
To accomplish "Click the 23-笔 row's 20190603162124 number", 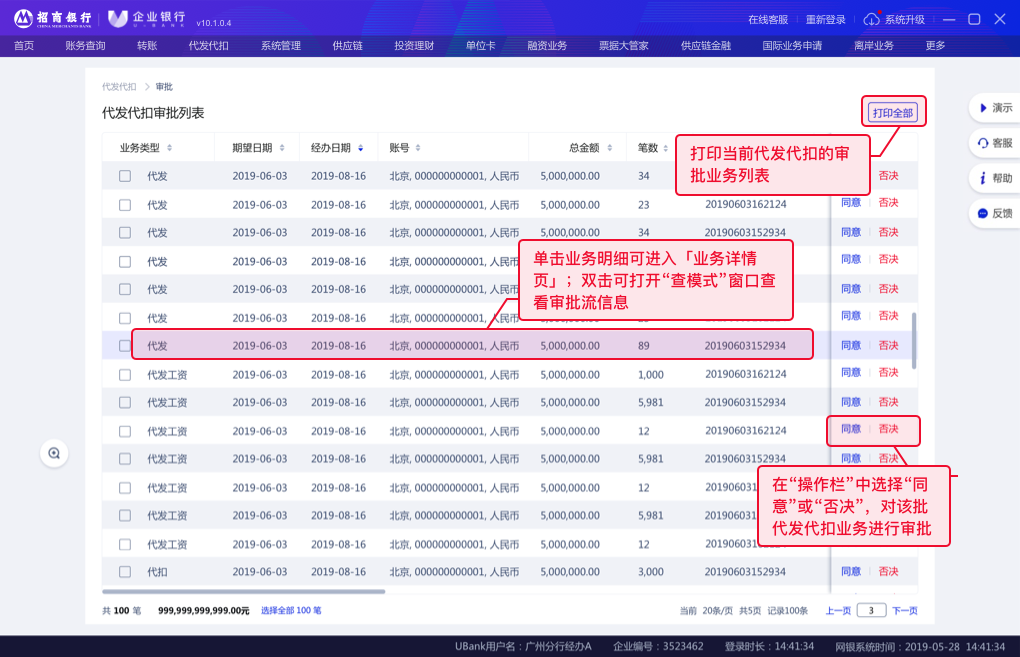I will pyautogui.click(x=745, y=204).
